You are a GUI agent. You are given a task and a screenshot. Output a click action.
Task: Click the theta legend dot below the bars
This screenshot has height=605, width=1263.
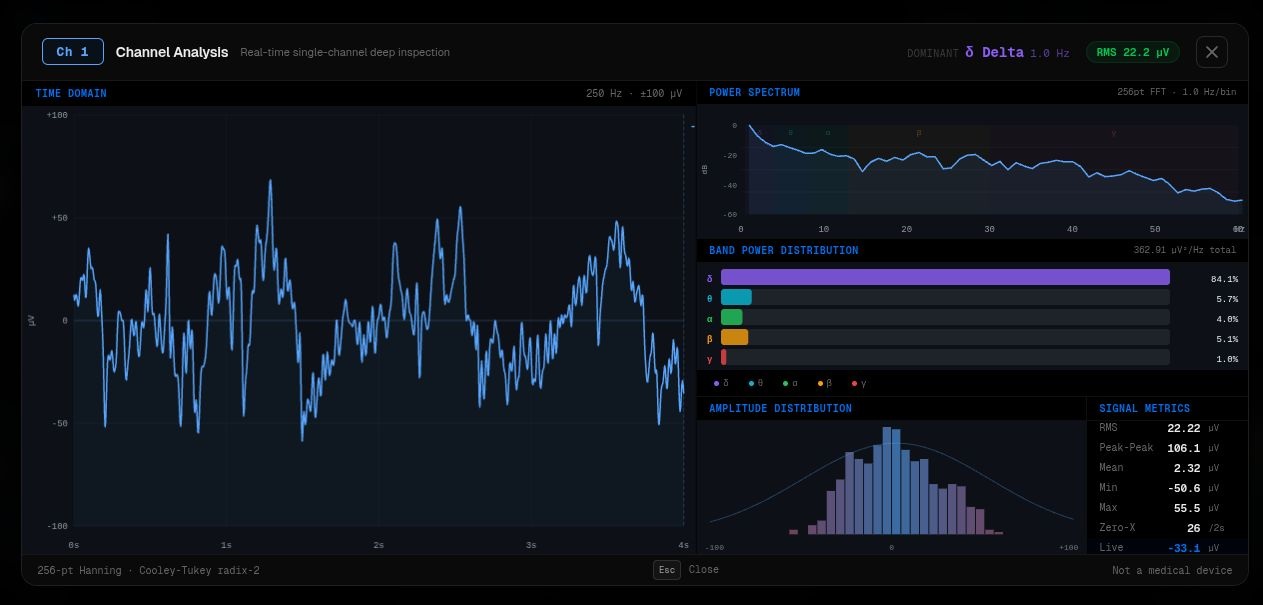(x=751, y=383)
